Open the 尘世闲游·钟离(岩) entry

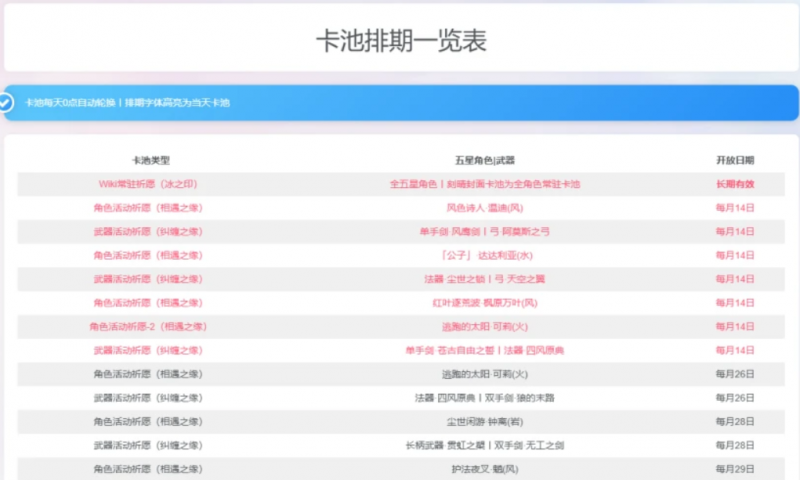(484, 421)
